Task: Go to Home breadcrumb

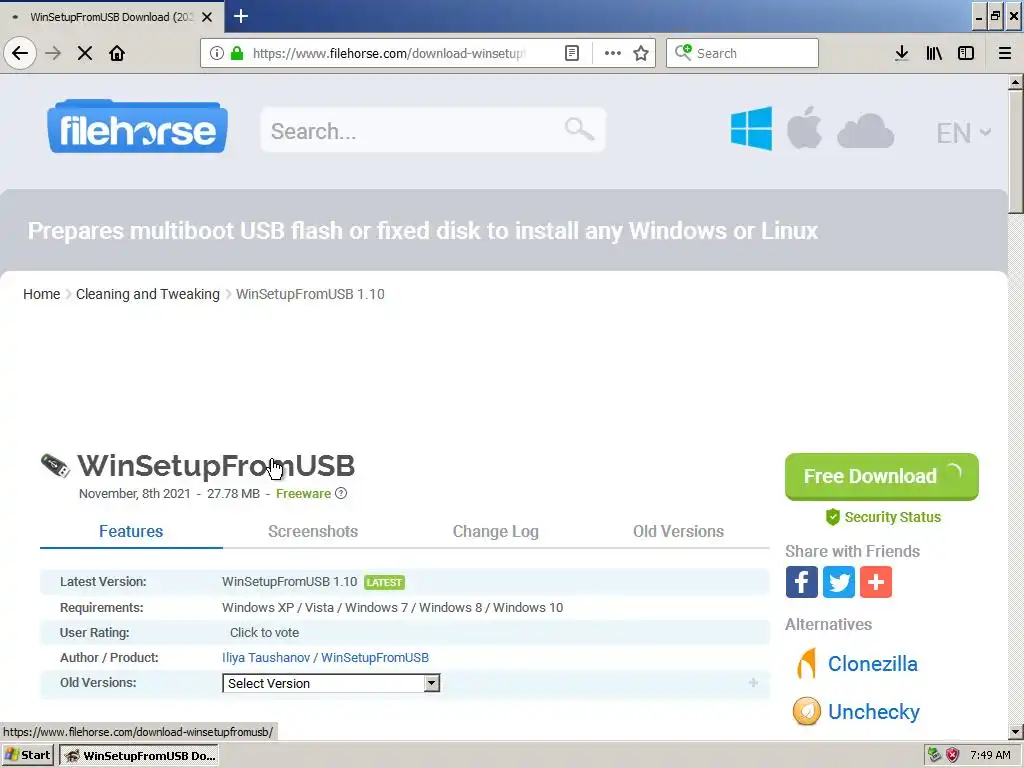Action: pyautogui.click(x=41, y=294)
